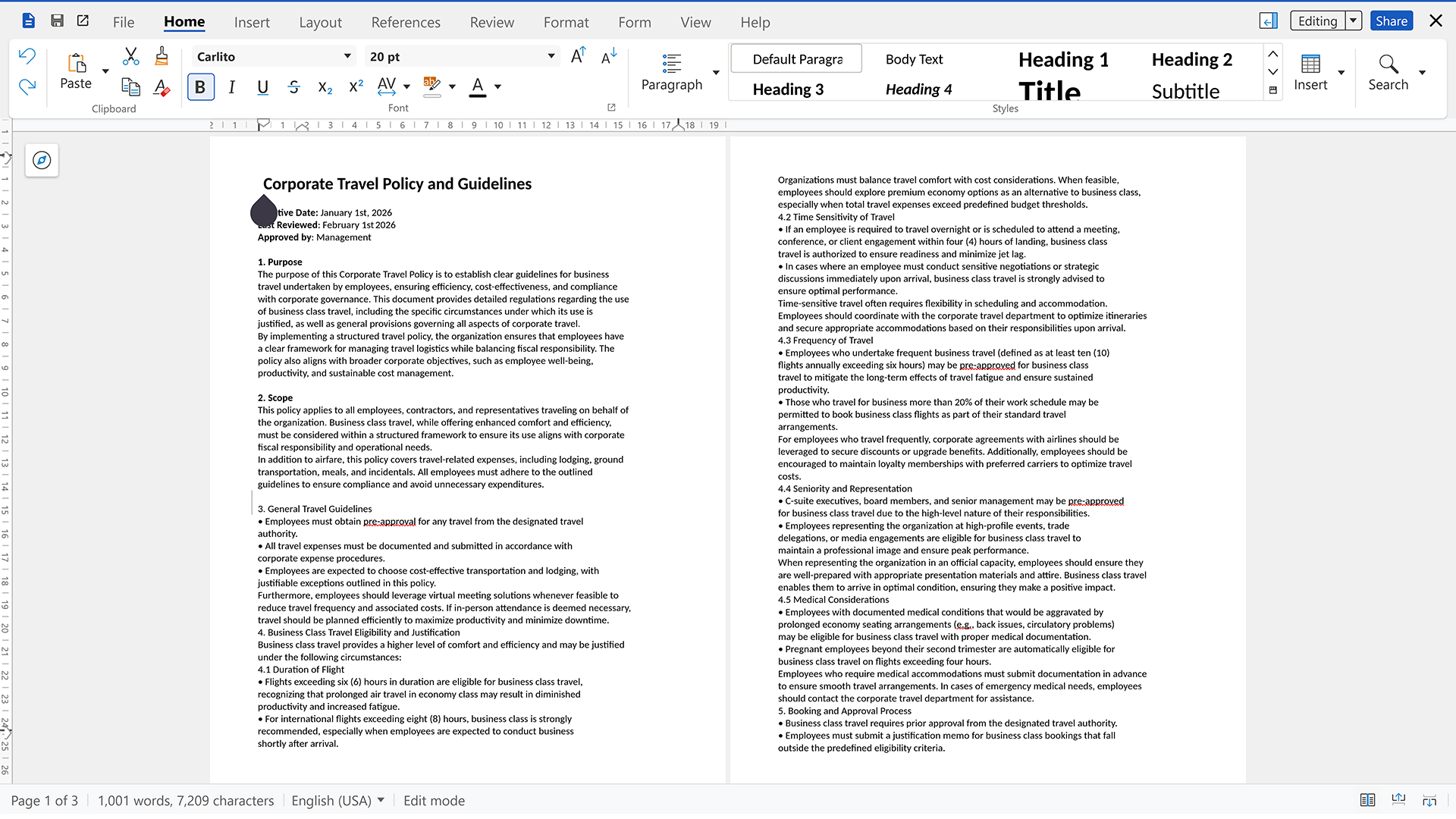Expand the Paste options arrow
This screenshot has width=1456, height=819.
point(105,73)
